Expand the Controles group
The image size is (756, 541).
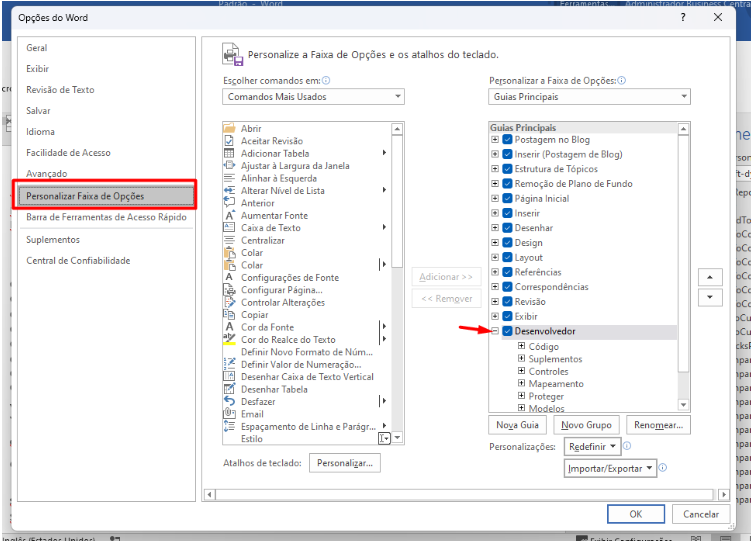click(x=521, y=371)
